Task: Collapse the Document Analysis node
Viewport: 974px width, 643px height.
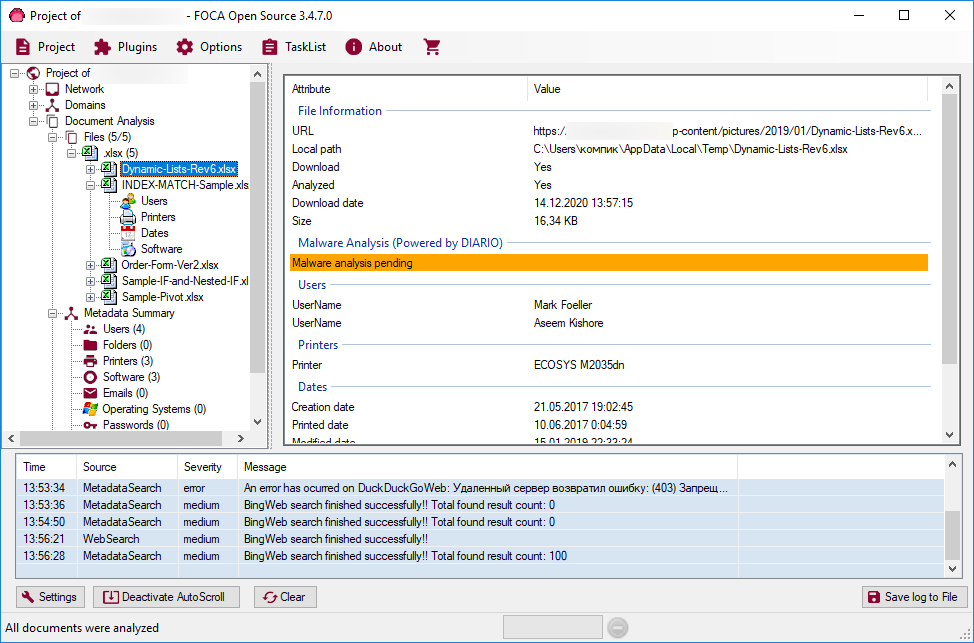Action: pos(34,122)
